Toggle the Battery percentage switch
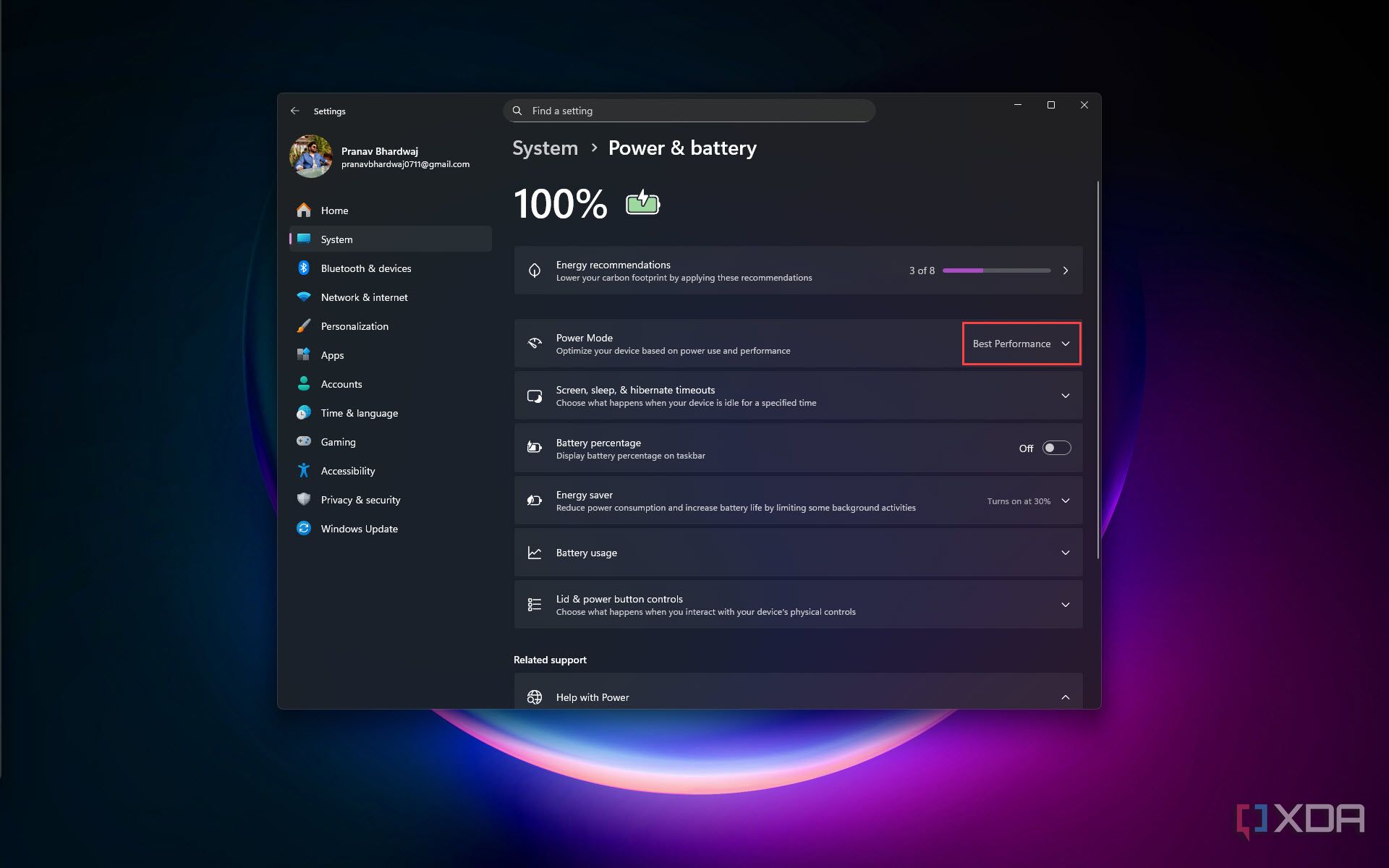The image size is (1389, 868). coord(1056,448)
